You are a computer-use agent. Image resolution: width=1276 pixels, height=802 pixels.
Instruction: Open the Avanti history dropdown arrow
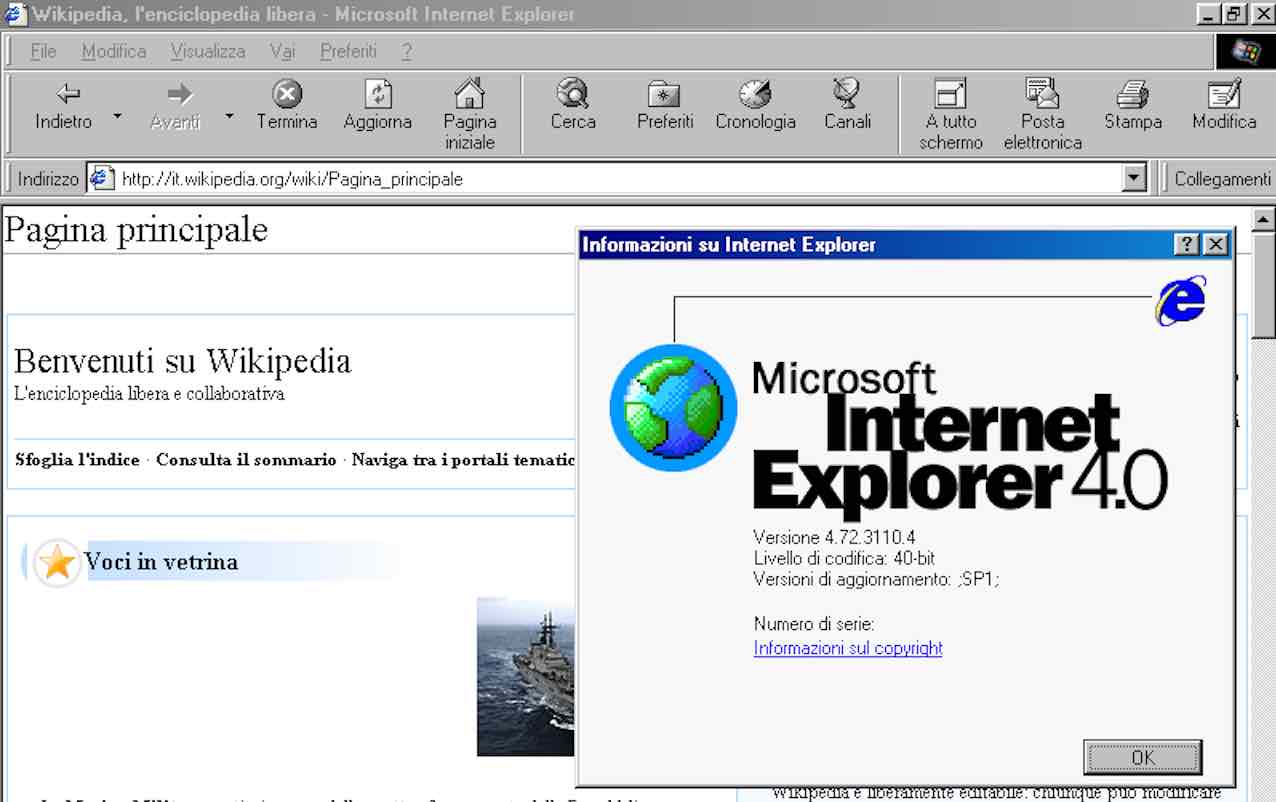229,117
